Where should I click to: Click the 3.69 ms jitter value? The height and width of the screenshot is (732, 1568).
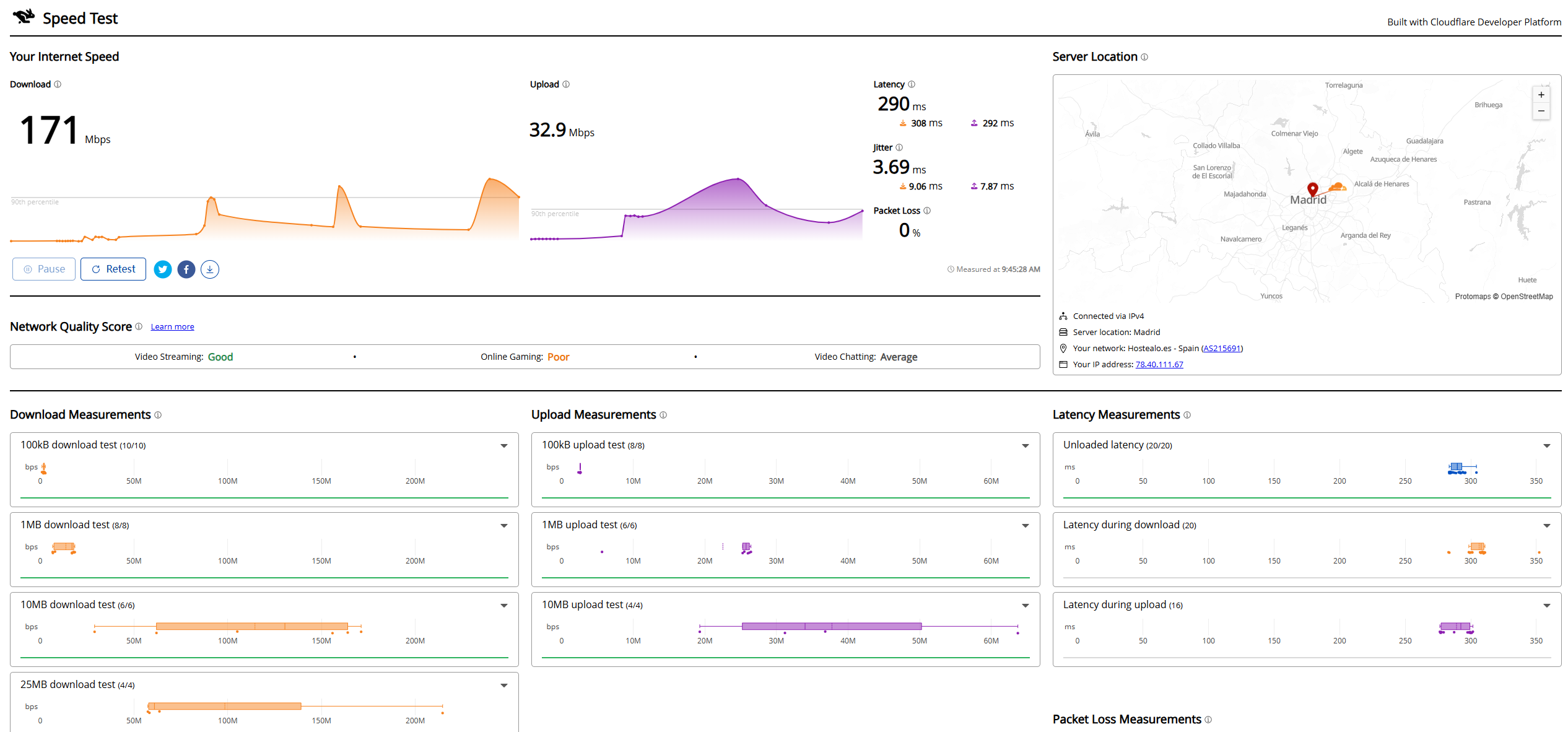tap(899, 167)
